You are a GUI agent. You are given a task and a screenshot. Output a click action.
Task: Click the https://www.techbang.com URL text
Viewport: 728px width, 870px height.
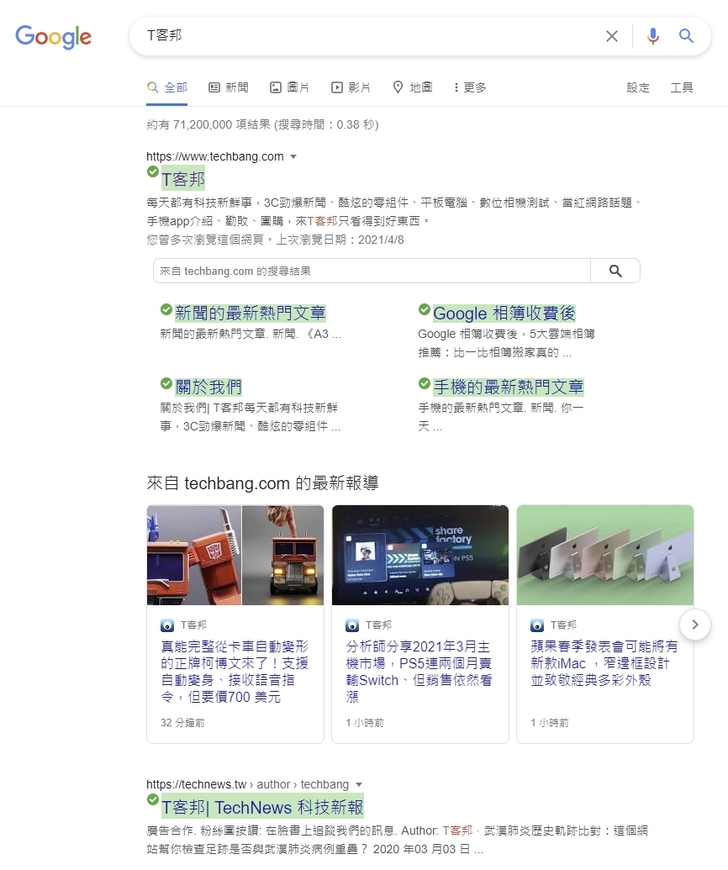tap(215, 156)
